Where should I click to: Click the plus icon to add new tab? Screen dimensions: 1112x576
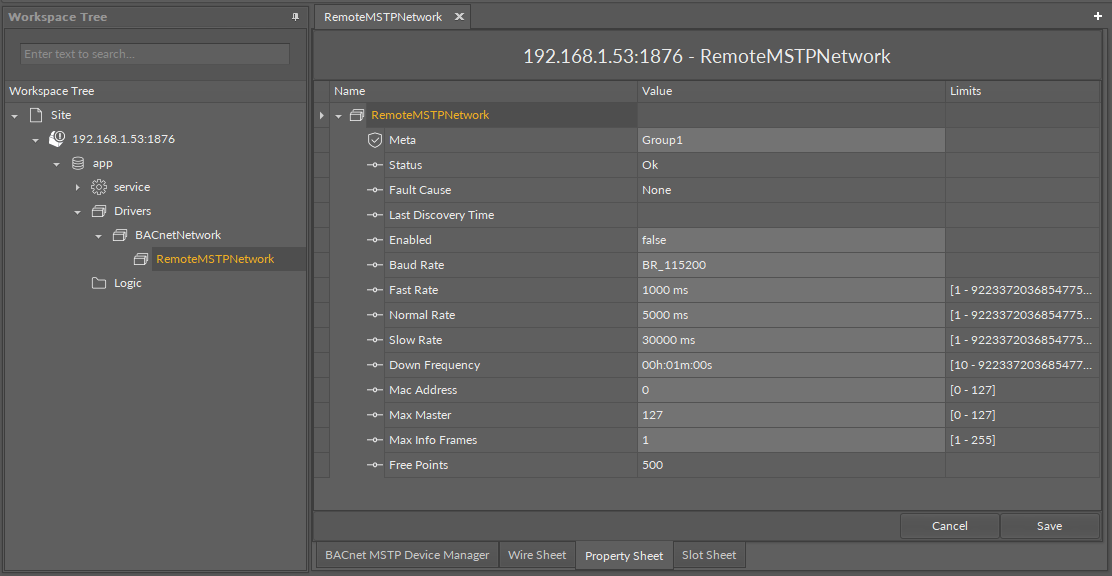tap(1099, 17)
